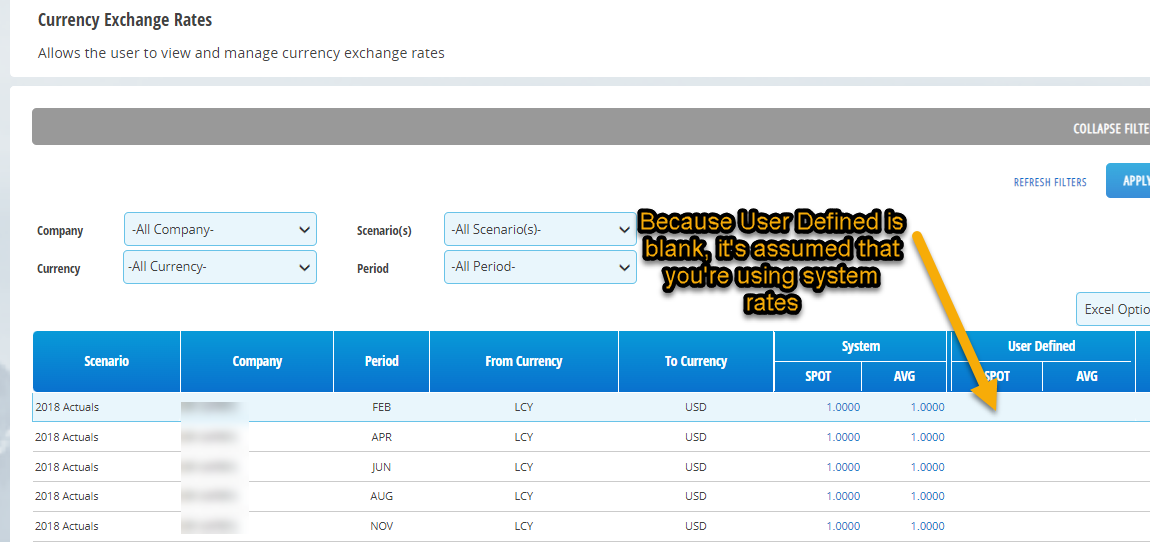Click System SPOT rate 1.0000 in FEB row

(x=843, y=407)
